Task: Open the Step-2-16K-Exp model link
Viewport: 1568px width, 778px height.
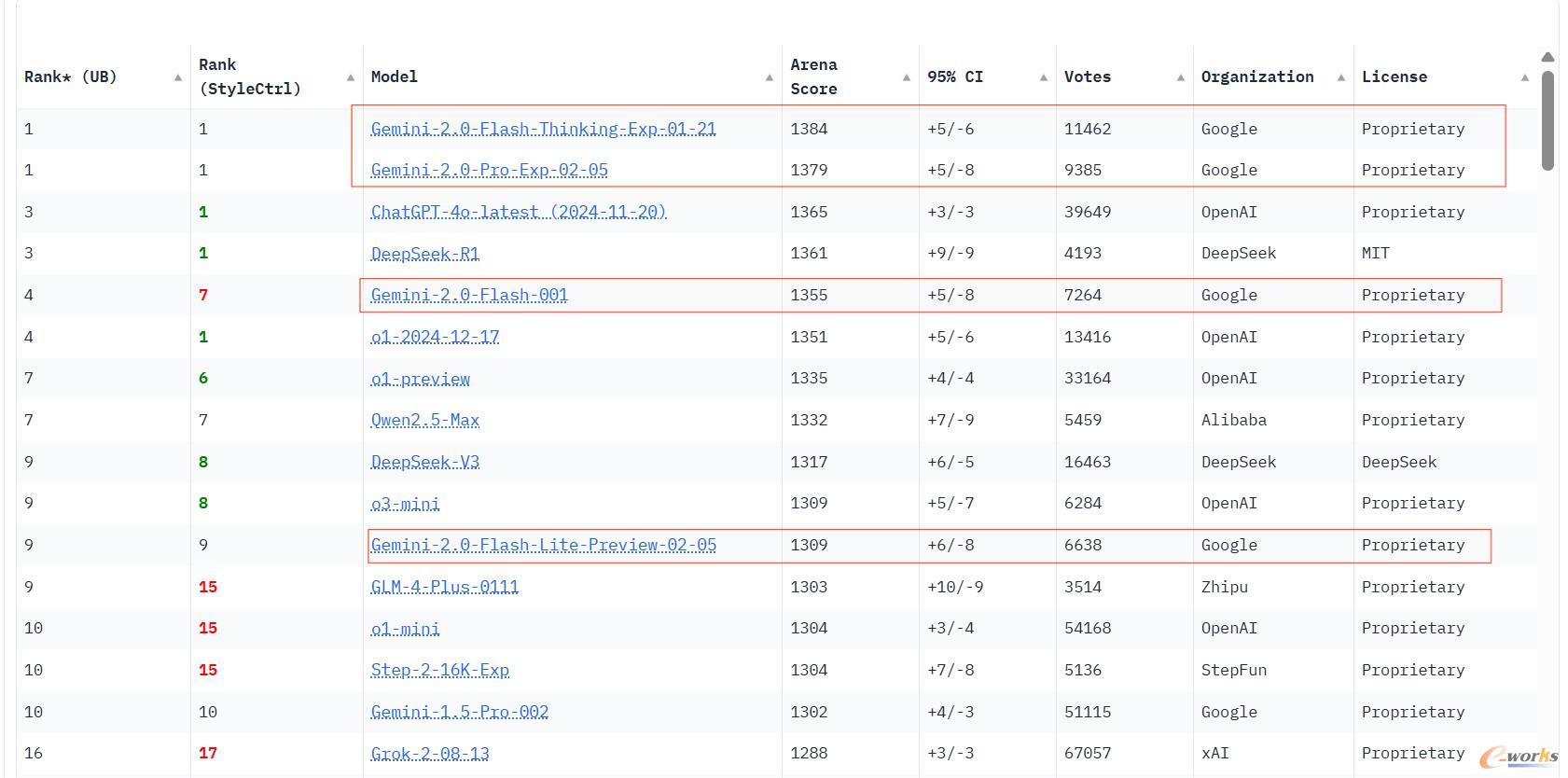Action: pyautogui.click(x=439, y=670)
